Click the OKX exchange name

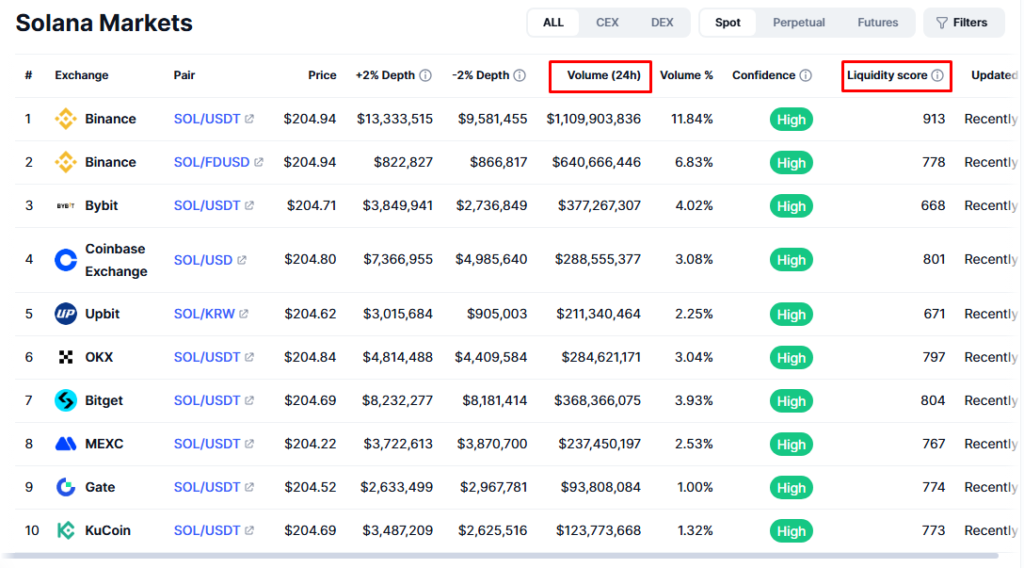pyautogui.click(x=99, y=357)
